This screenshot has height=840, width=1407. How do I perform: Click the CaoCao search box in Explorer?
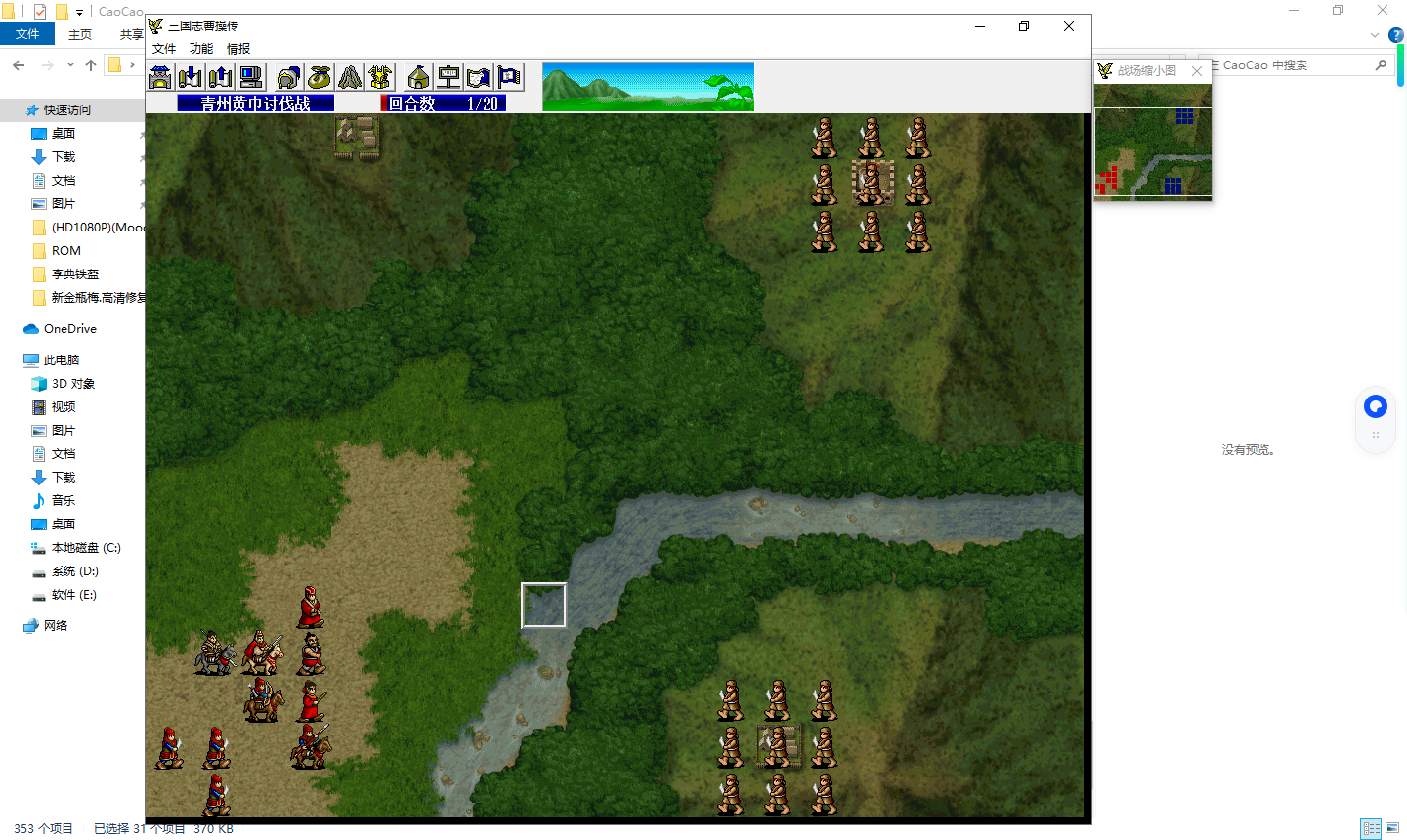coord(1290,65)
